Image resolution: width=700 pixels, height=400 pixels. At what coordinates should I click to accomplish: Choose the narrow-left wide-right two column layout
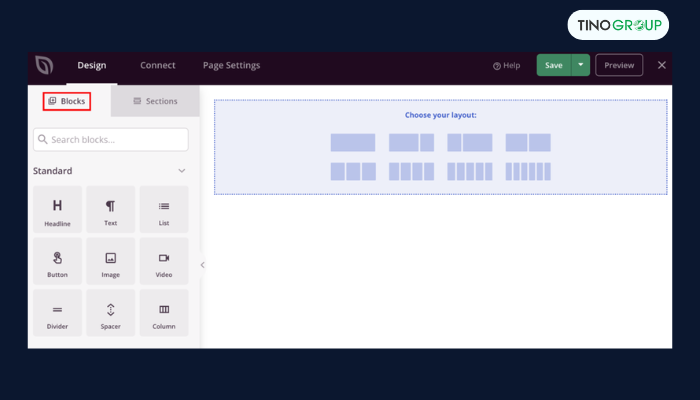pos(470,143)
